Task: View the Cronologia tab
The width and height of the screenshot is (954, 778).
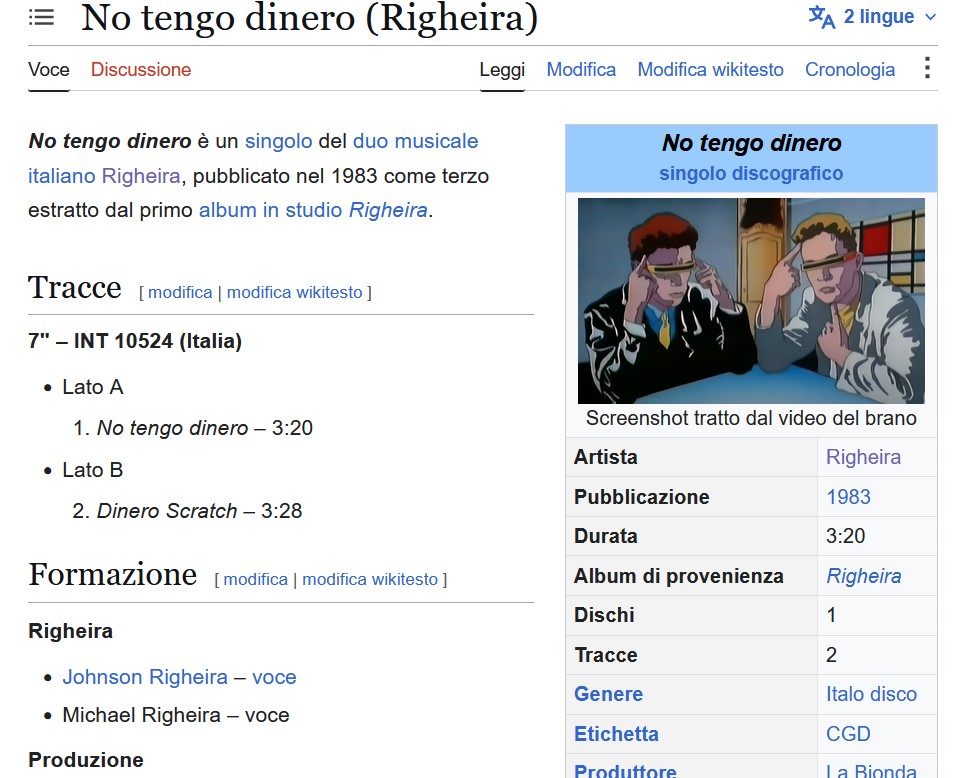Action: coord(849,69)
